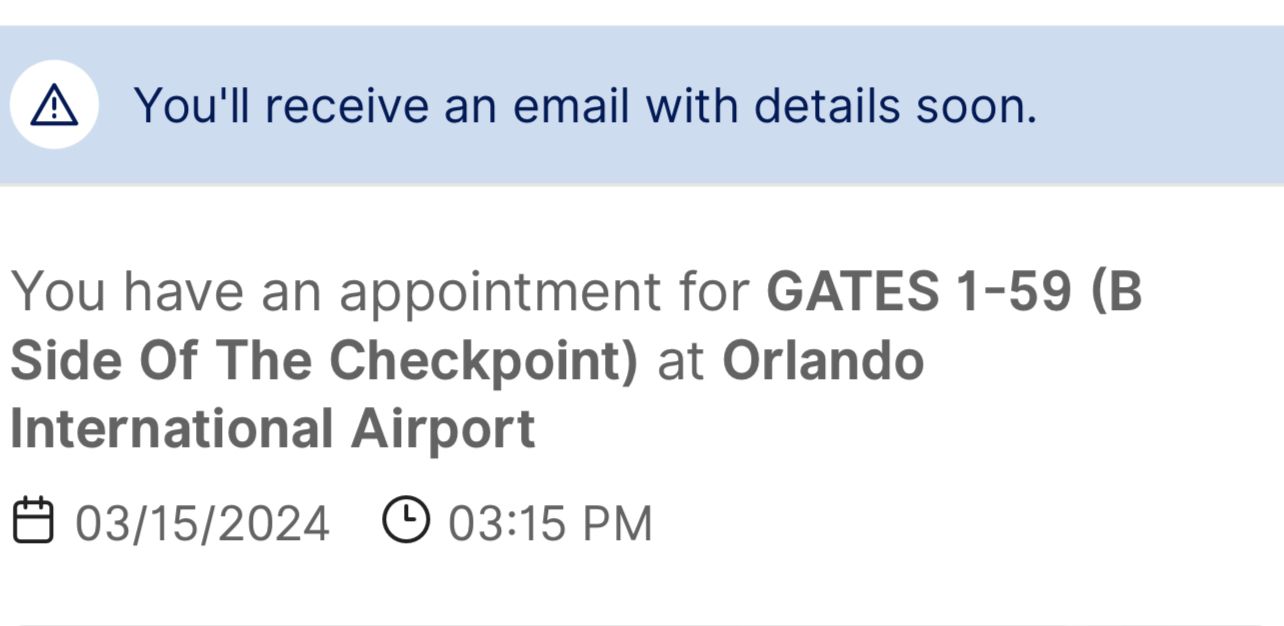Select the appointment date 03/15/2024
Viewport: 1284px width, 626px height.
pyautogui.click(x=202, y=524)
